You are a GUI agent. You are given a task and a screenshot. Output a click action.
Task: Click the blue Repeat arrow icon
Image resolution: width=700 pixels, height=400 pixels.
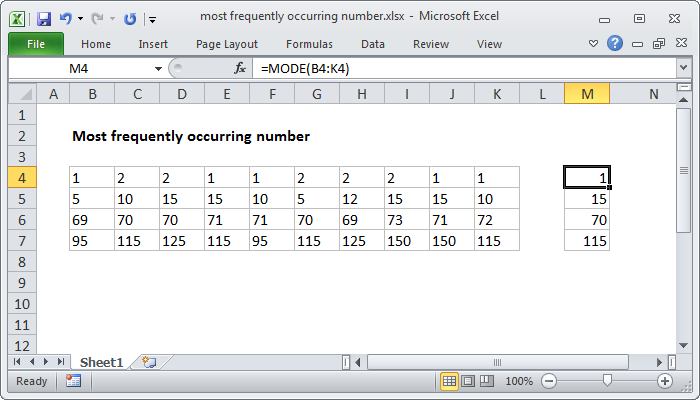[130, 19]
